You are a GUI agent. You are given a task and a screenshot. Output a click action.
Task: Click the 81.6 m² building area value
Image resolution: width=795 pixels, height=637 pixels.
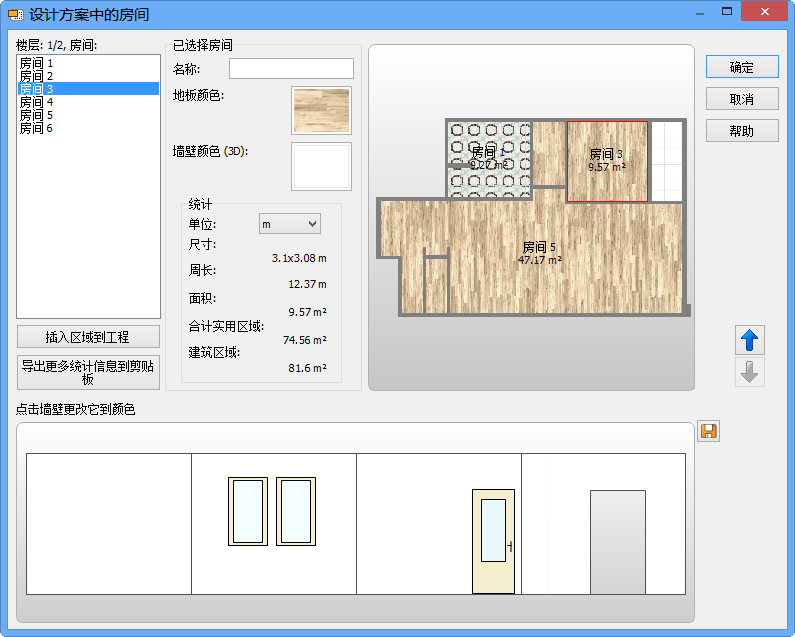click(x=307, y=368)
